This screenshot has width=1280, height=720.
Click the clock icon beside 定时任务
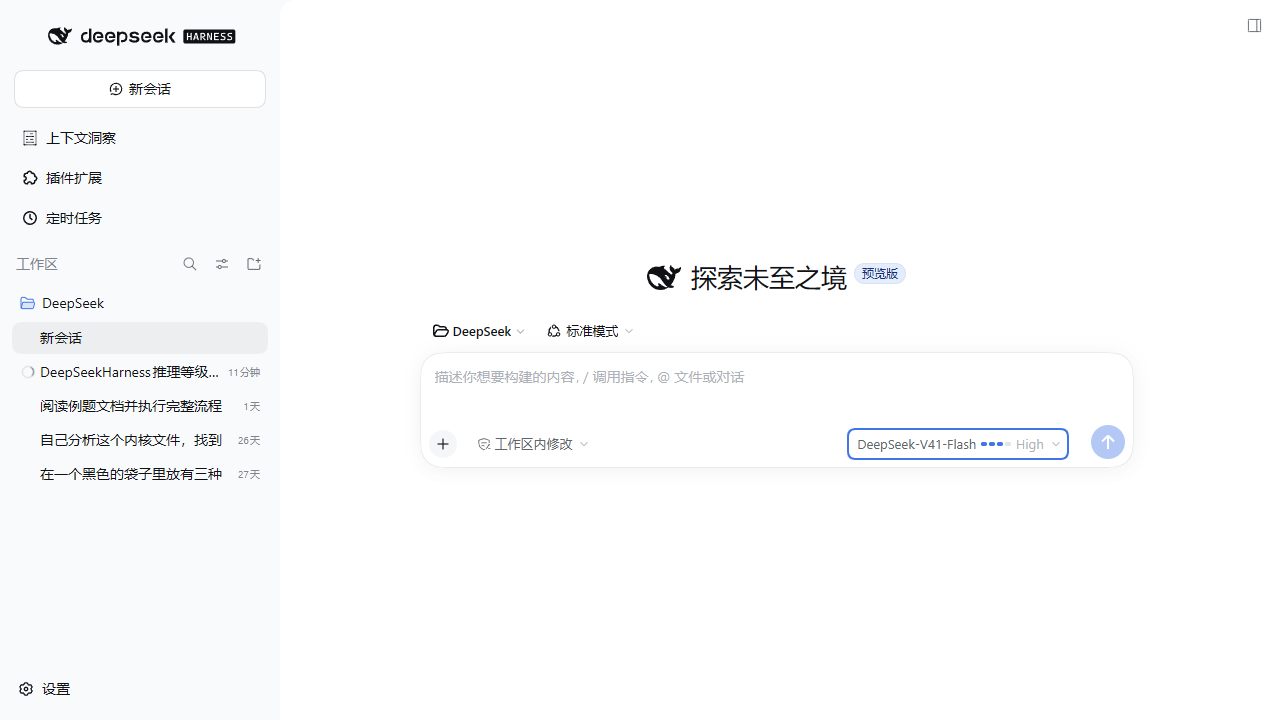pos(30,218)
